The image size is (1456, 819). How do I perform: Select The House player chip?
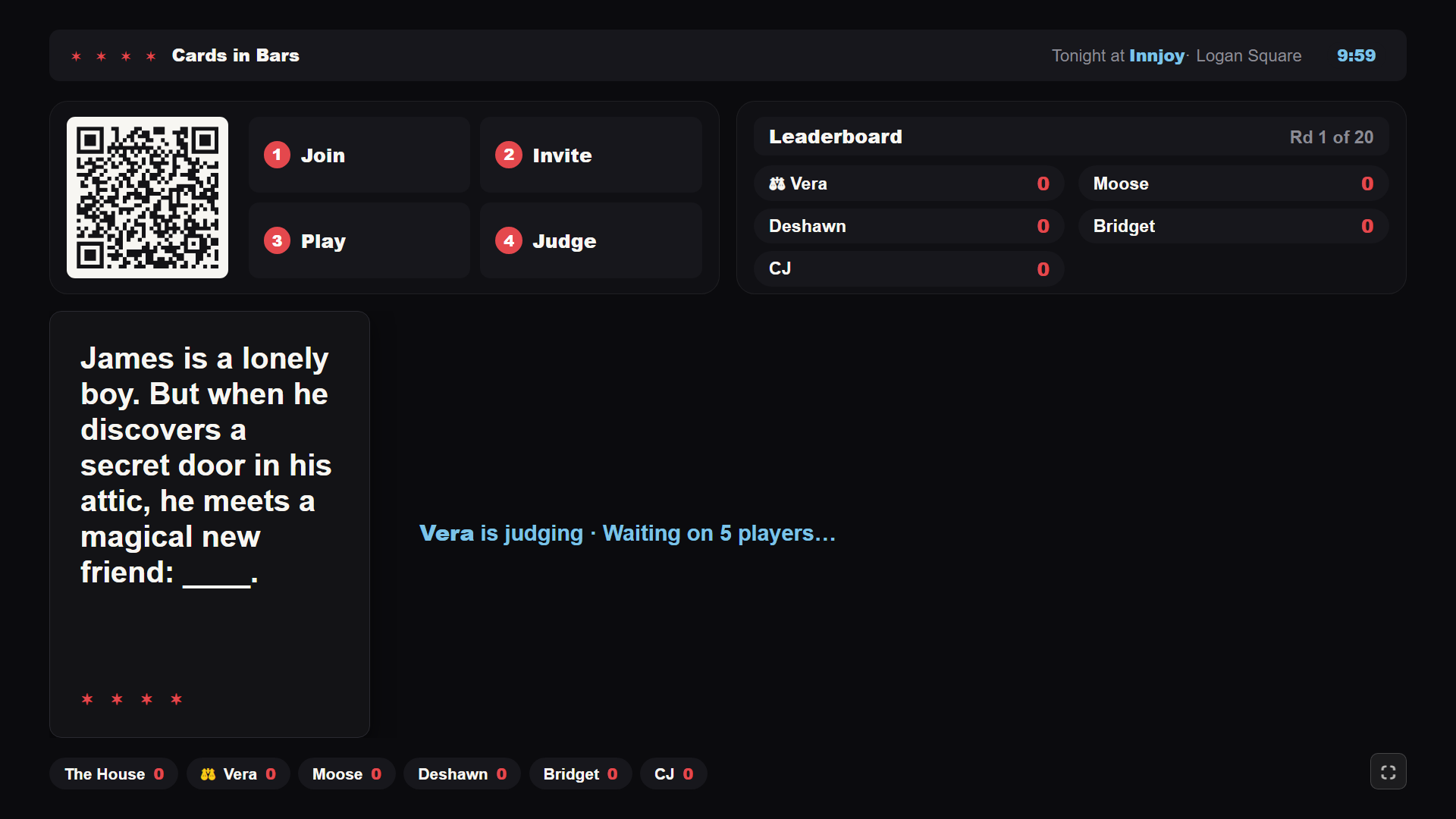(114, 773)
